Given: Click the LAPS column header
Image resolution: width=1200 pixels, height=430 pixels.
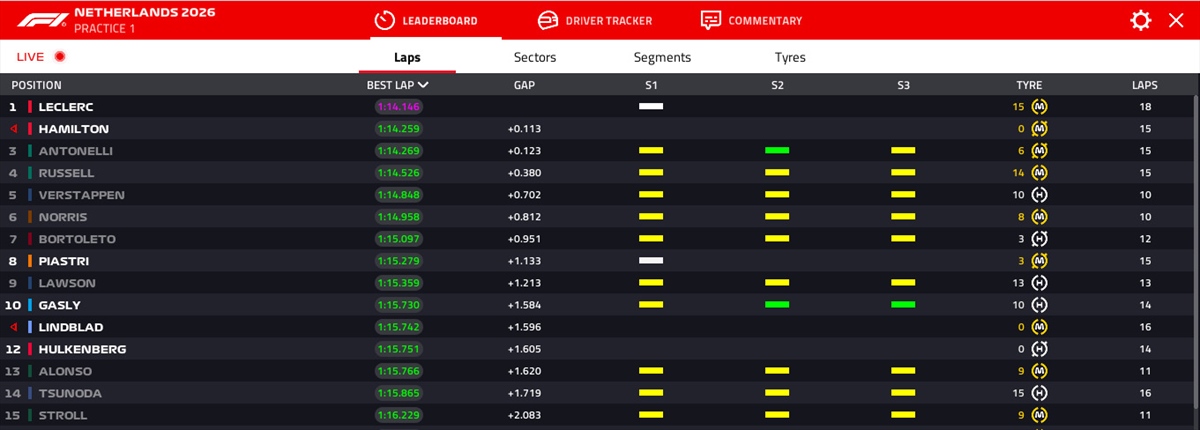Looking at the screenshot, I should [1145, 85].
